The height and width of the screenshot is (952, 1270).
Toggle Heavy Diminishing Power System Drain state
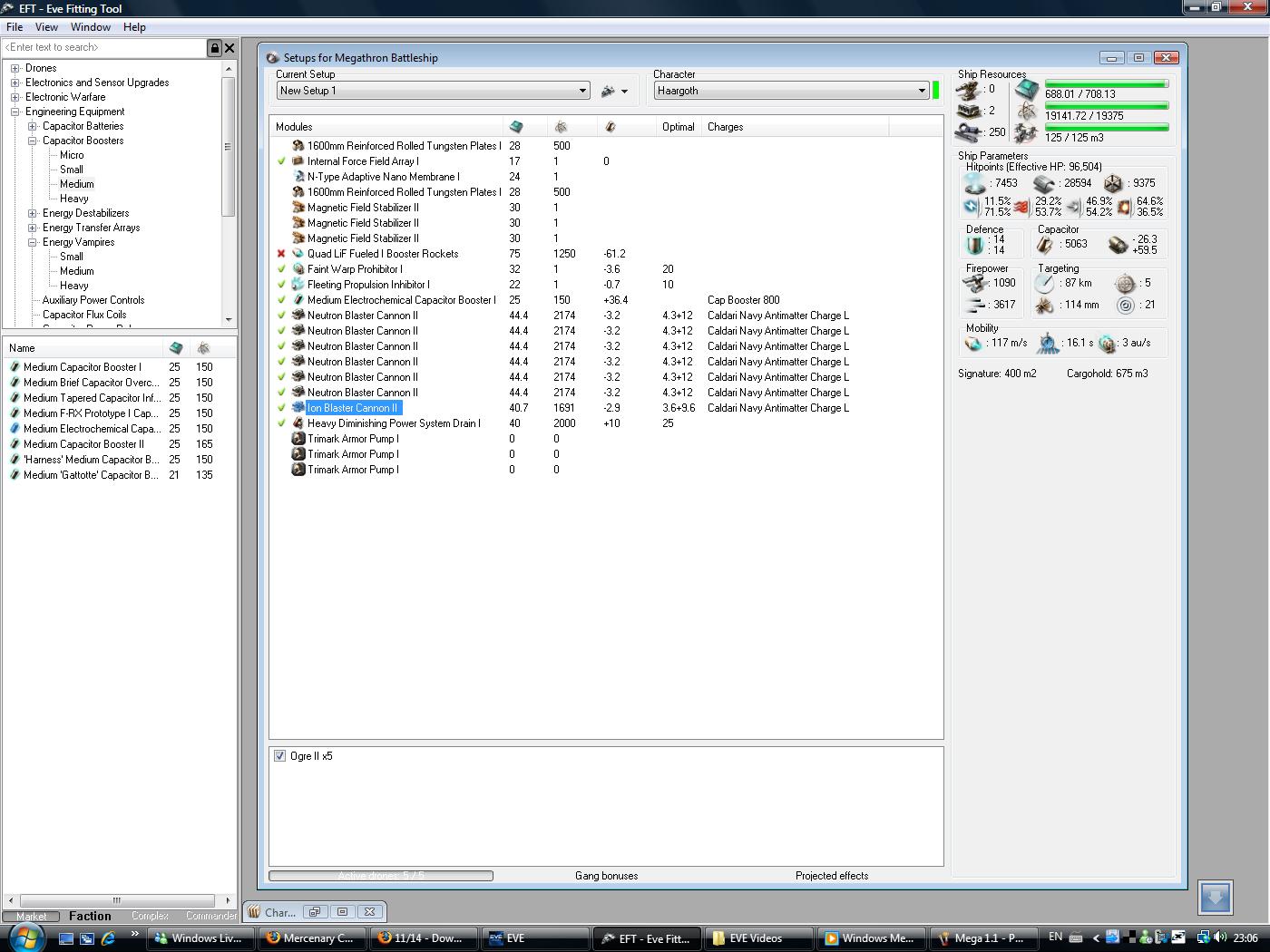pos(281,423)
